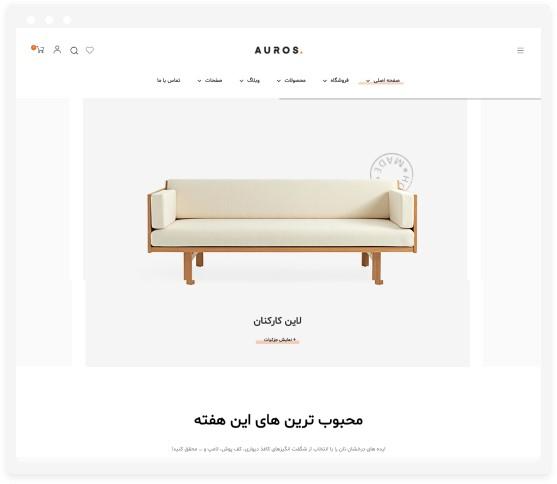Click the لاین کارکنان title
557x484 pixels.
277,321
